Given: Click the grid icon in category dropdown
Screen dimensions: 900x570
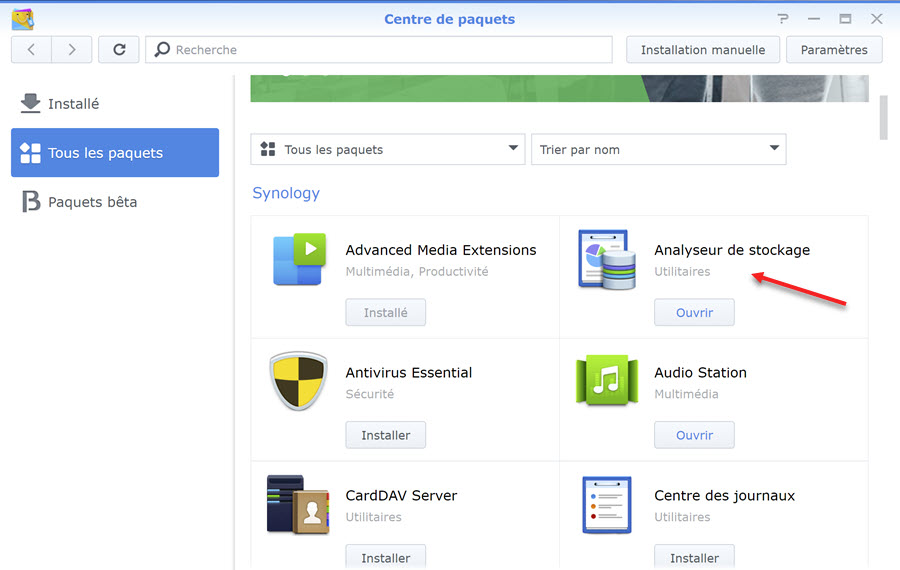Looking at the screenshot, I should 267,149.
